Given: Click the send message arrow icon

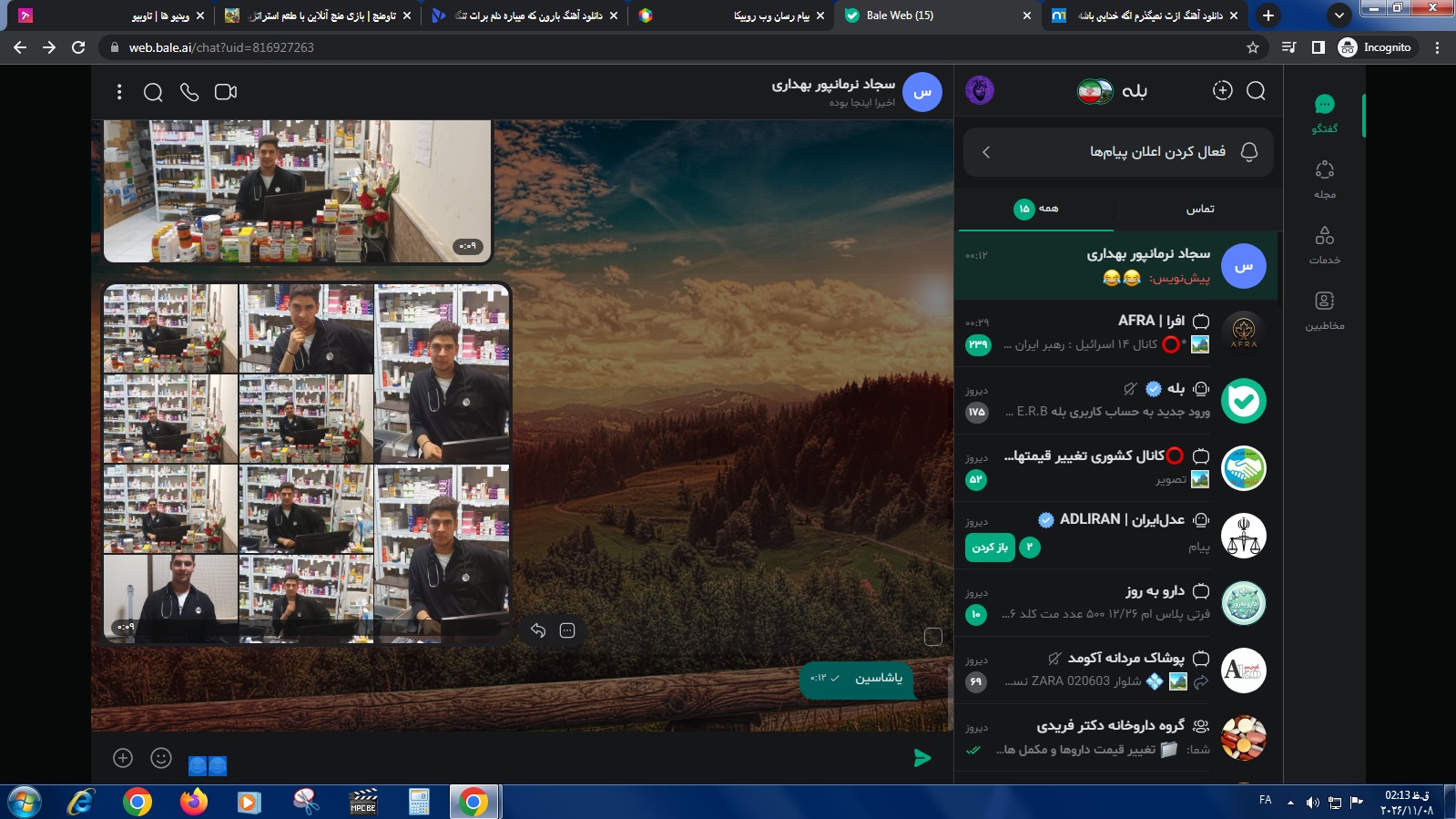Looking at the screenshot, I should coord(922,758).
